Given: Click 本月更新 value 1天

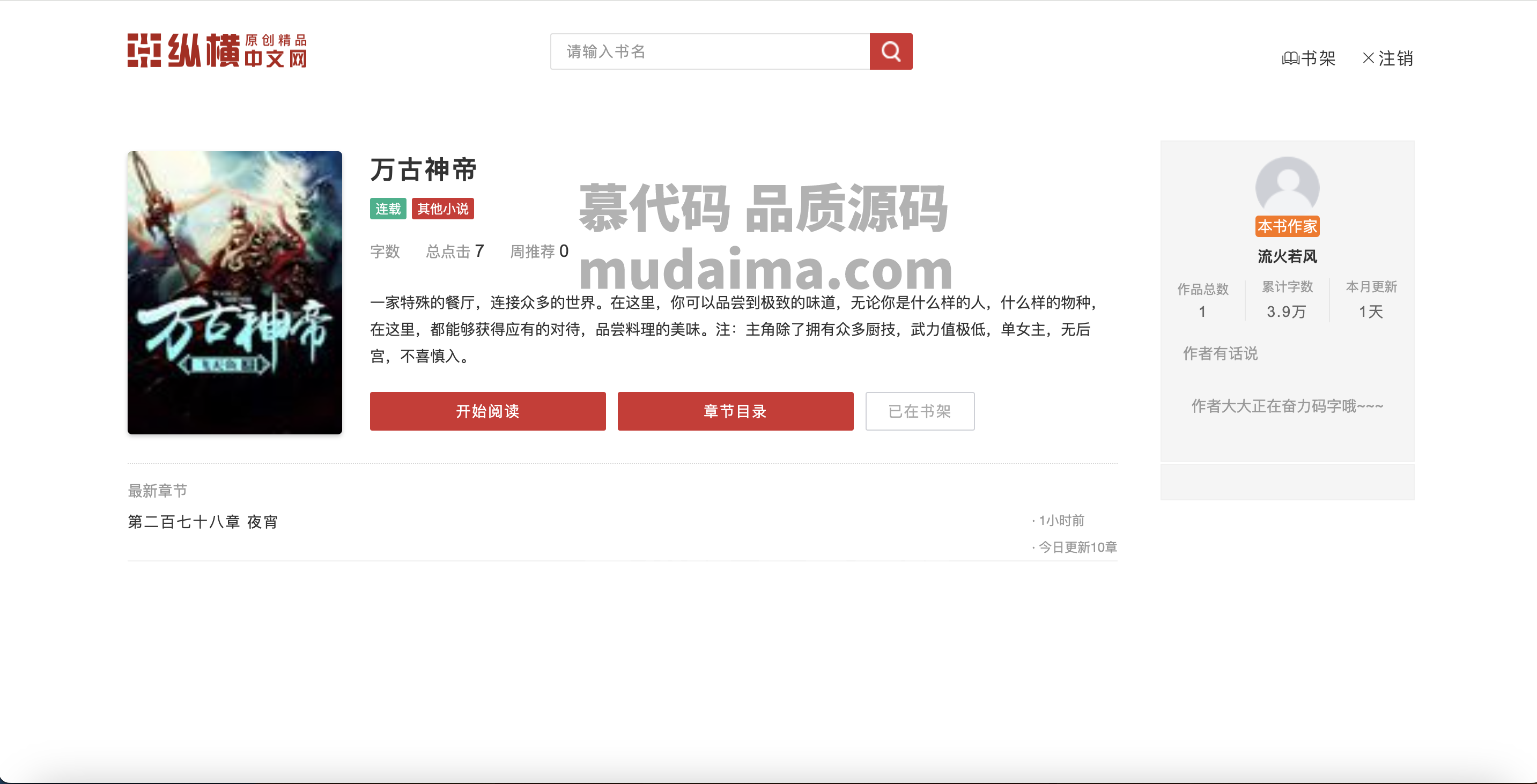Looking at the screenshot, I should [1371, 312].
